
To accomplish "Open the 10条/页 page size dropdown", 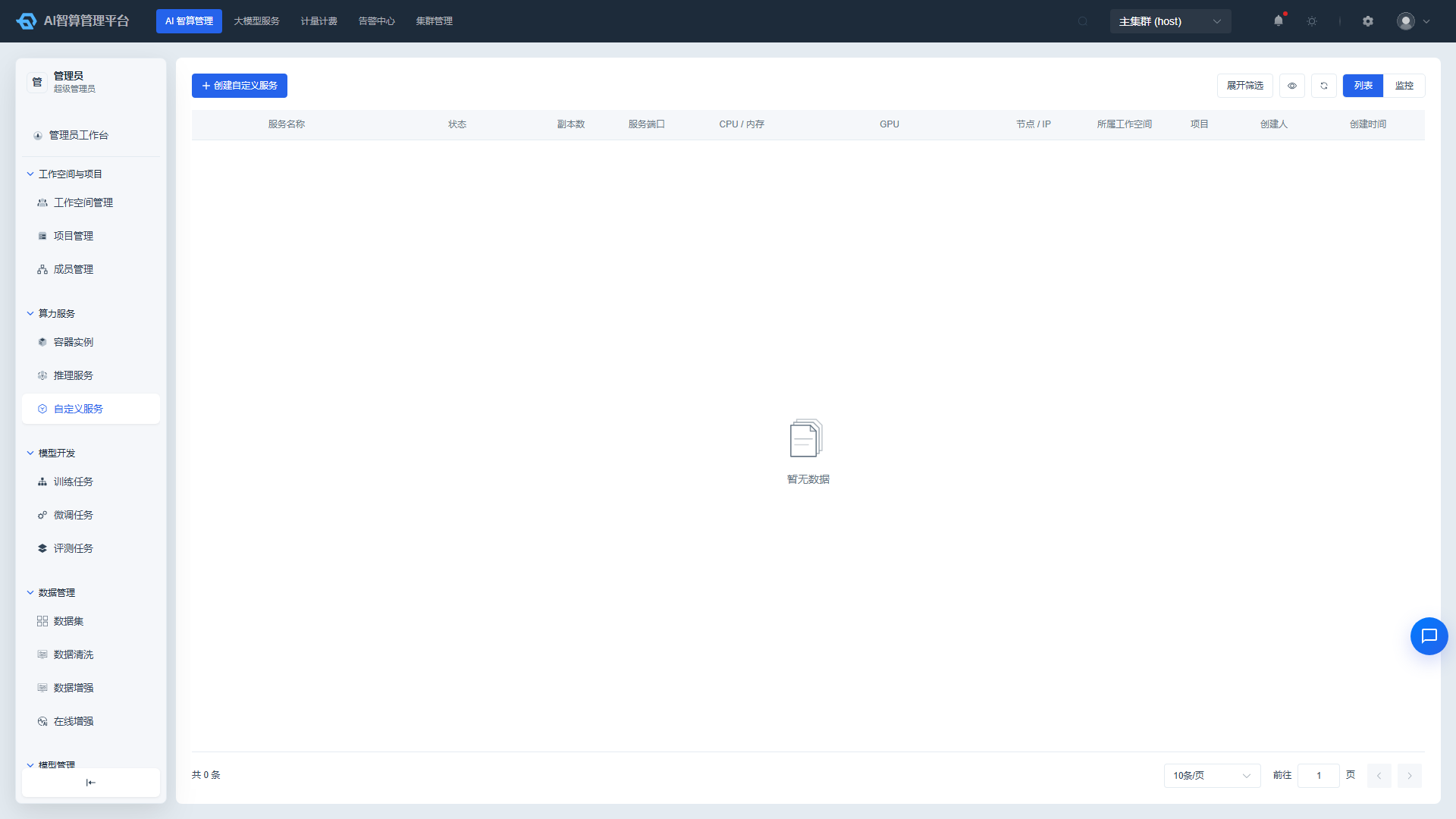I will (x=1212, y=776).
